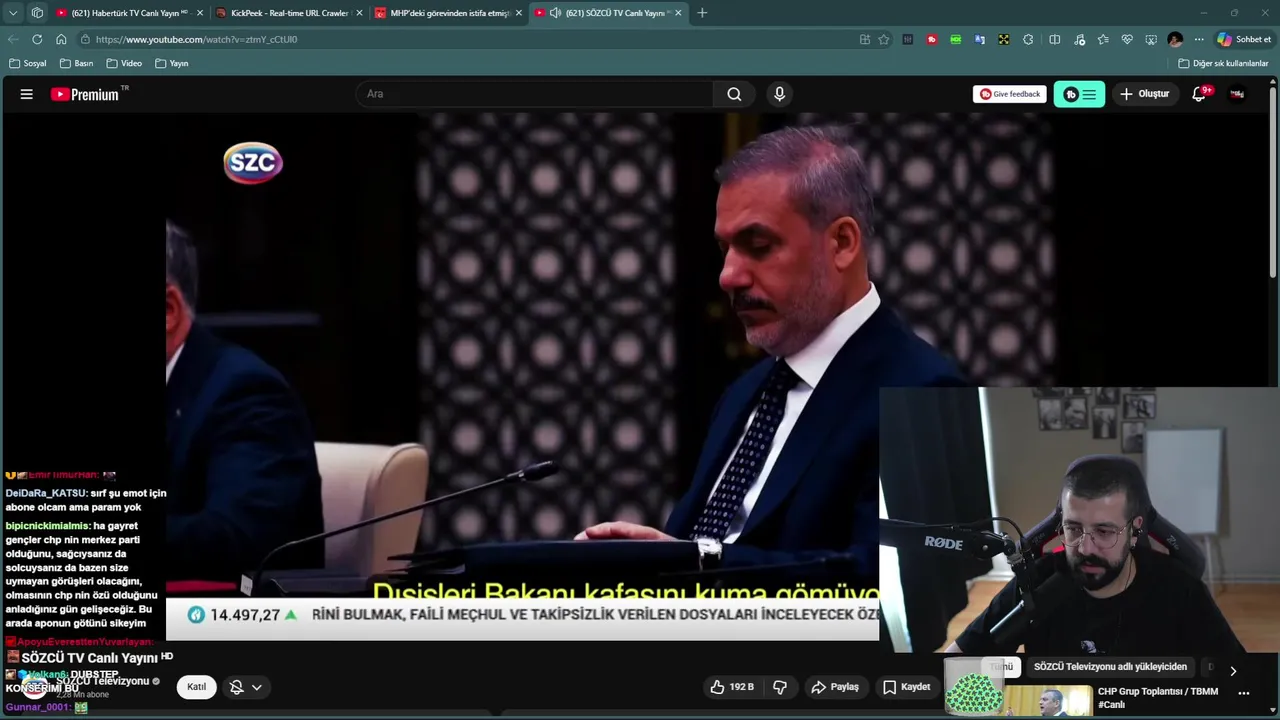
Task: Click the DeiDaRa_KATSU chat username
Action: 45,493
